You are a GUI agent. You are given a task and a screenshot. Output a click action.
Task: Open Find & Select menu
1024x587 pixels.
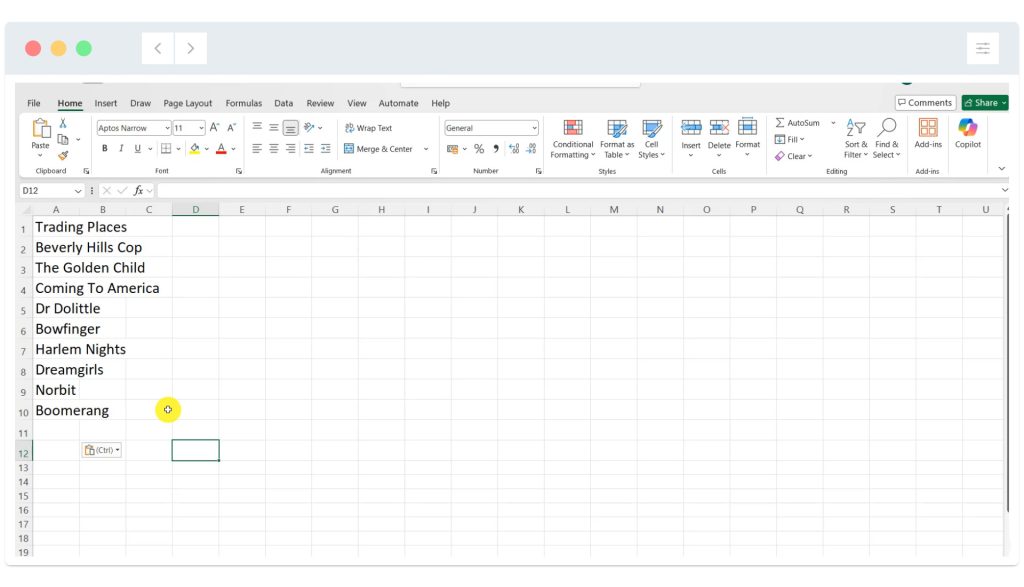click(887, 138)
